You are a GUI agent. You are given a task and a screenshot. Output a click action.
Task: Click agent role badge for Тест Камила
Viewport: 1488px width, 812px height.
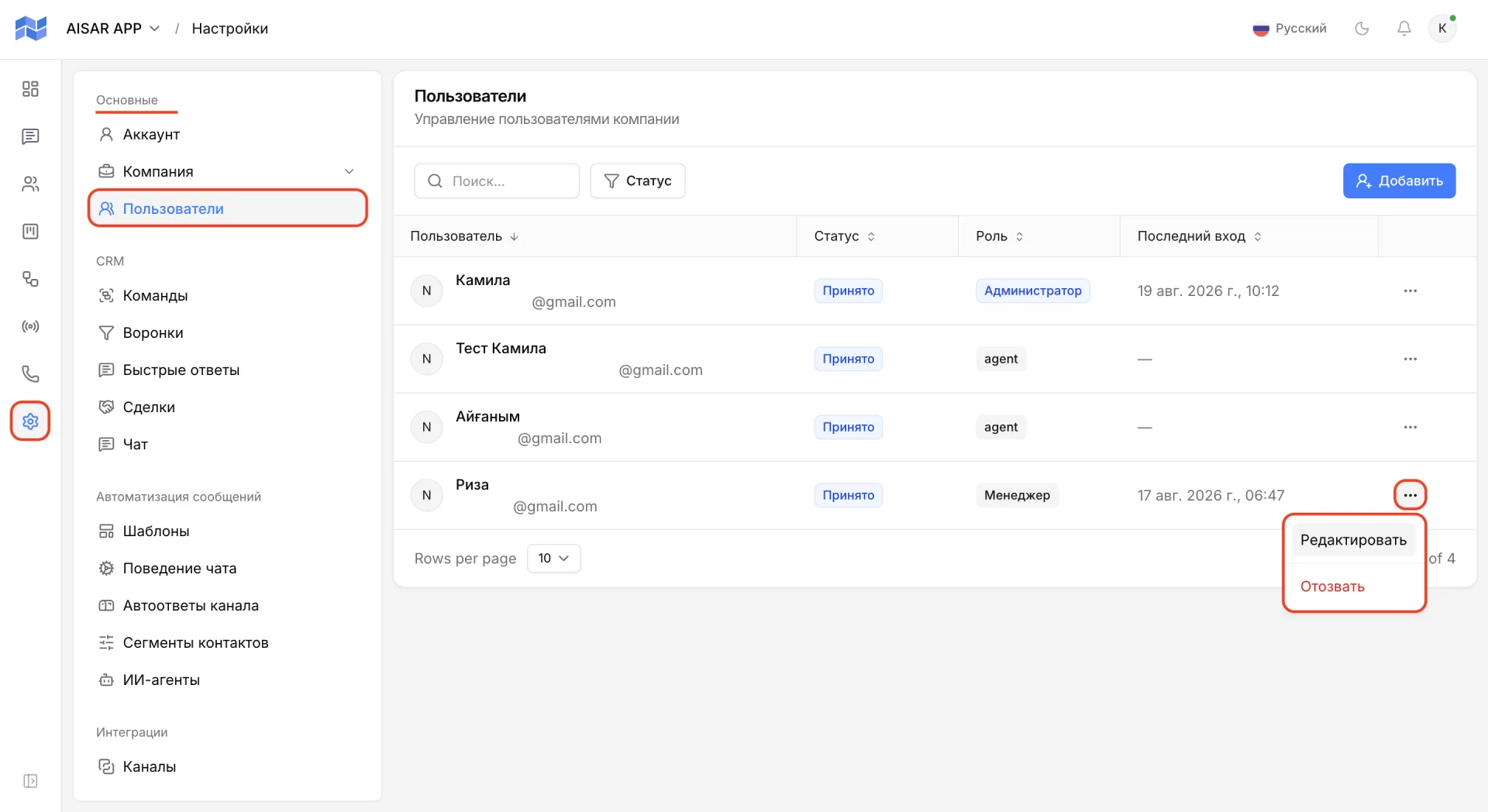pyautogui.click(x=1001, y=359)
